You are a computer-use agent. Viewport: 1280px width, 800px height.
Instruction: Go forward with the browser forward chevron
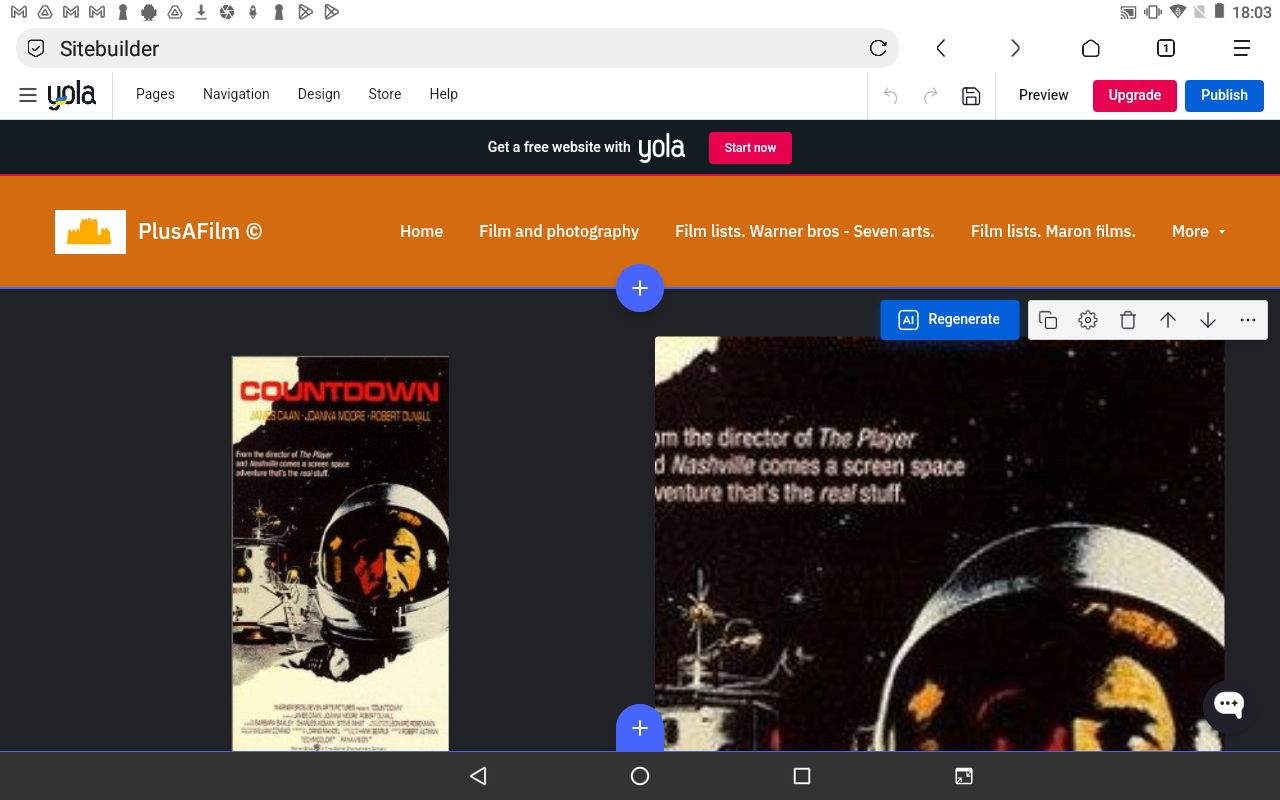click(x=1015, y=48)
